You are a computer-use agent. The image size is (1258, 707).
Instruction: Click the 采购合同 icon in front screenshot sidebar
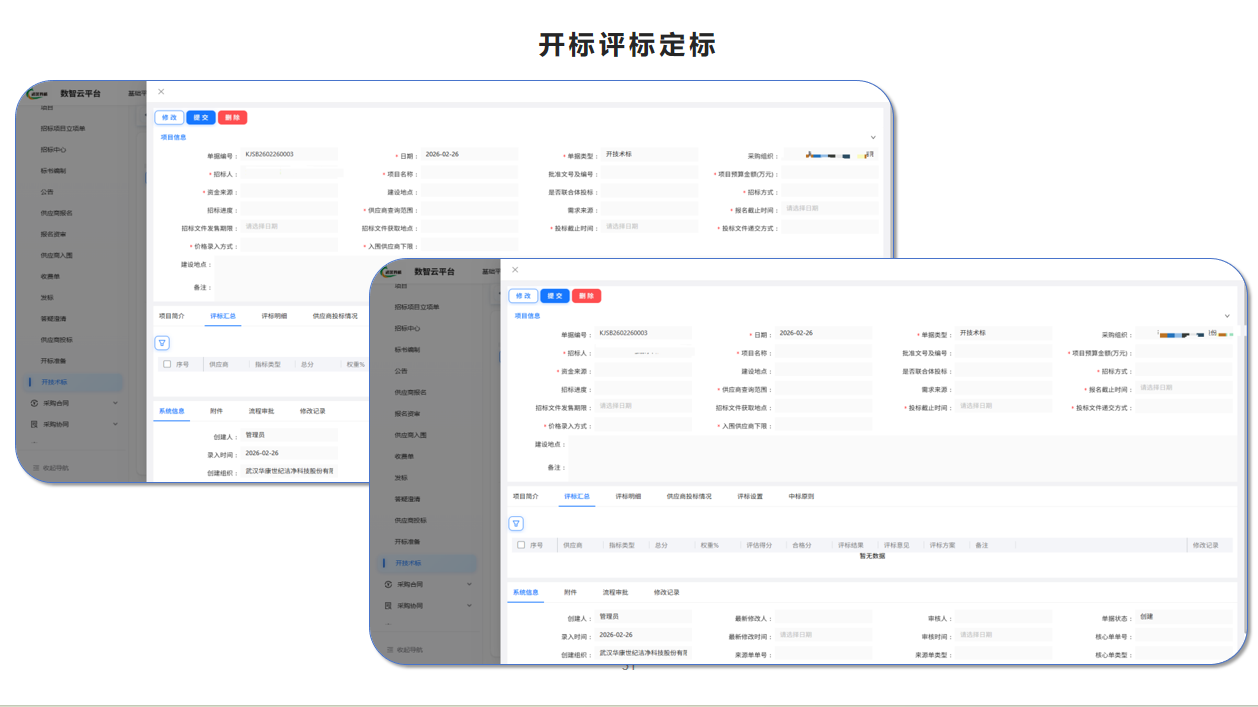point(388,584)
